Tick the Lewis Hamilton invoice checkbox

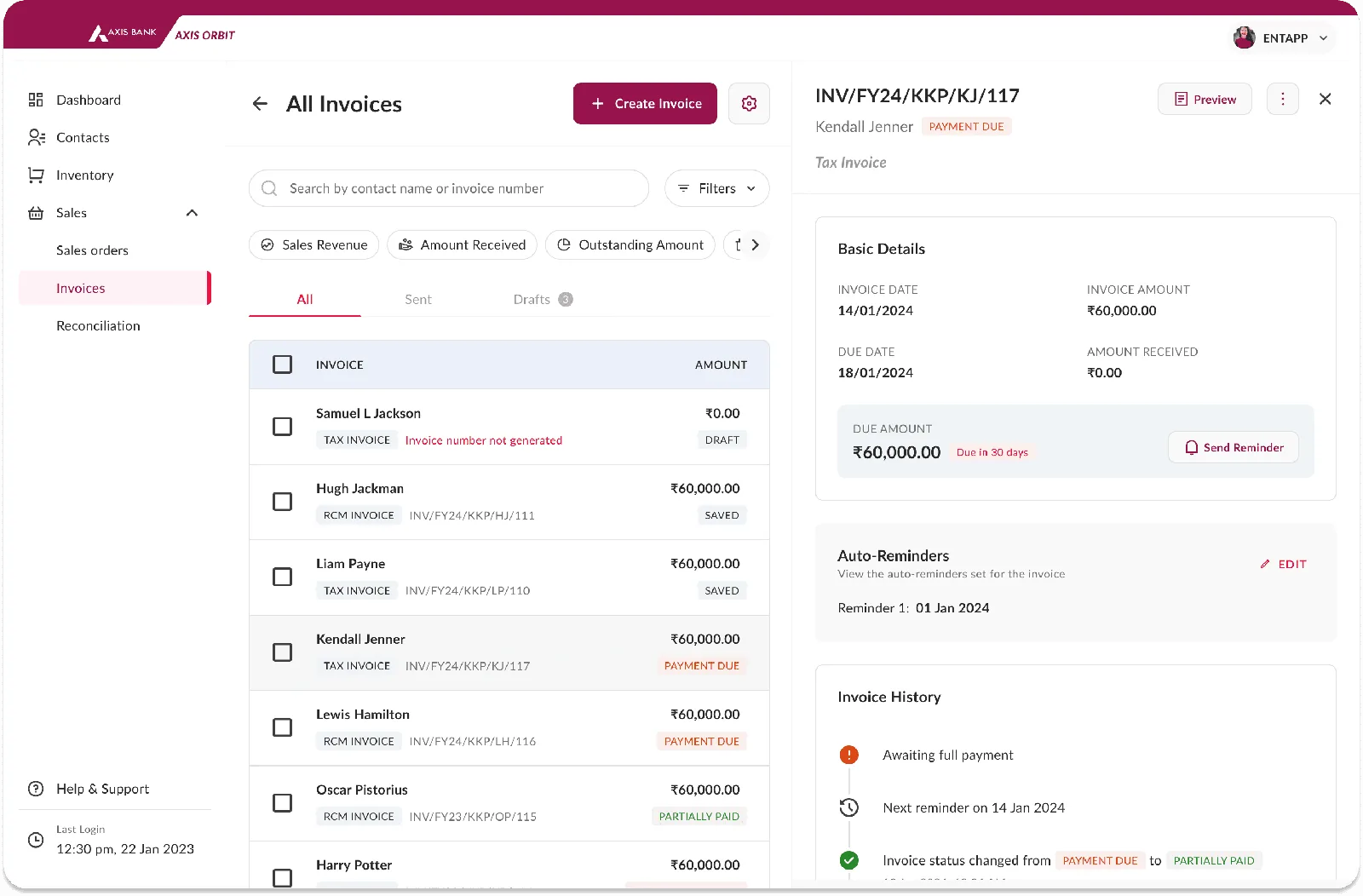point(282,727)
